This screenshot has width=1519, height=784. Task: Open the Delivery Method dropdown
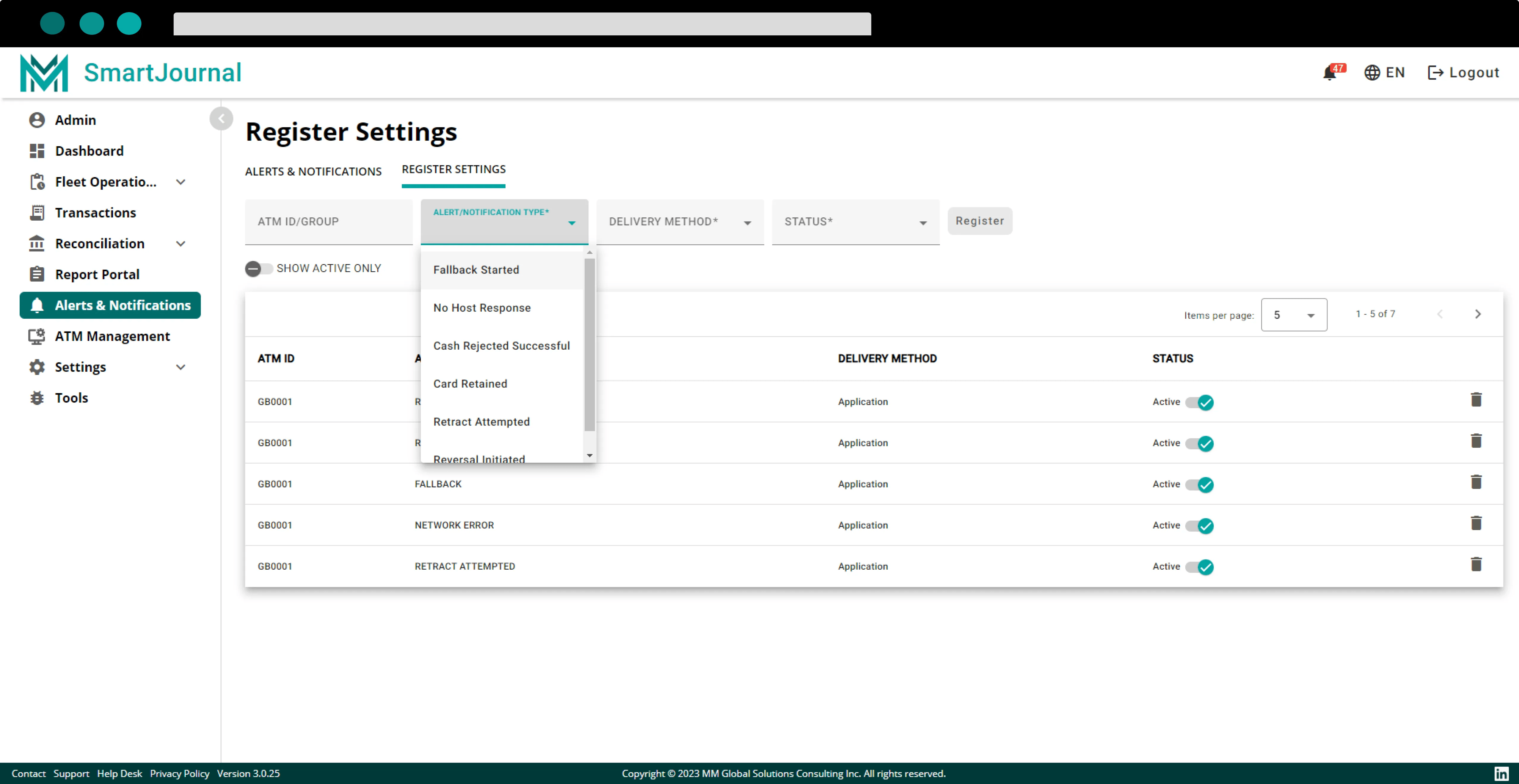[680, 222]
